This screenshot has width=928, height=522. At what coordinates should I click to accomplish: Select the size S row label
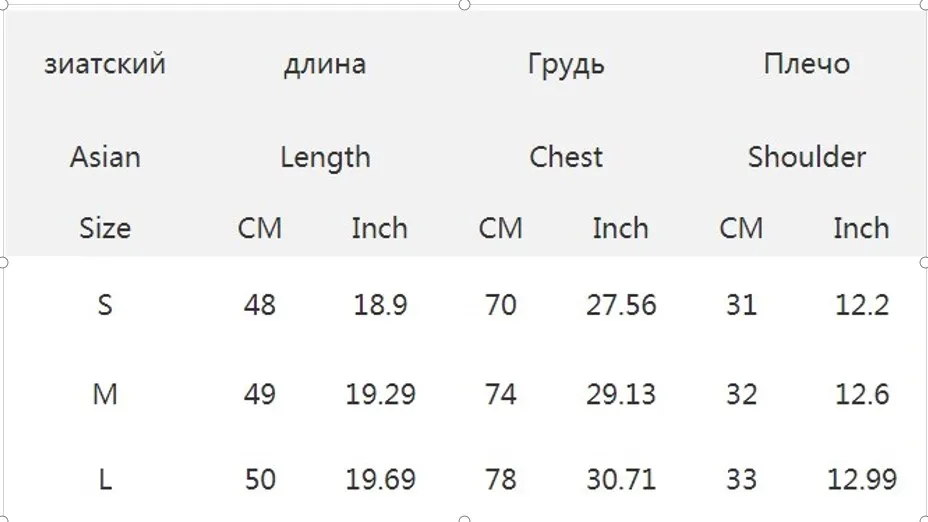[x=105, y=305]
